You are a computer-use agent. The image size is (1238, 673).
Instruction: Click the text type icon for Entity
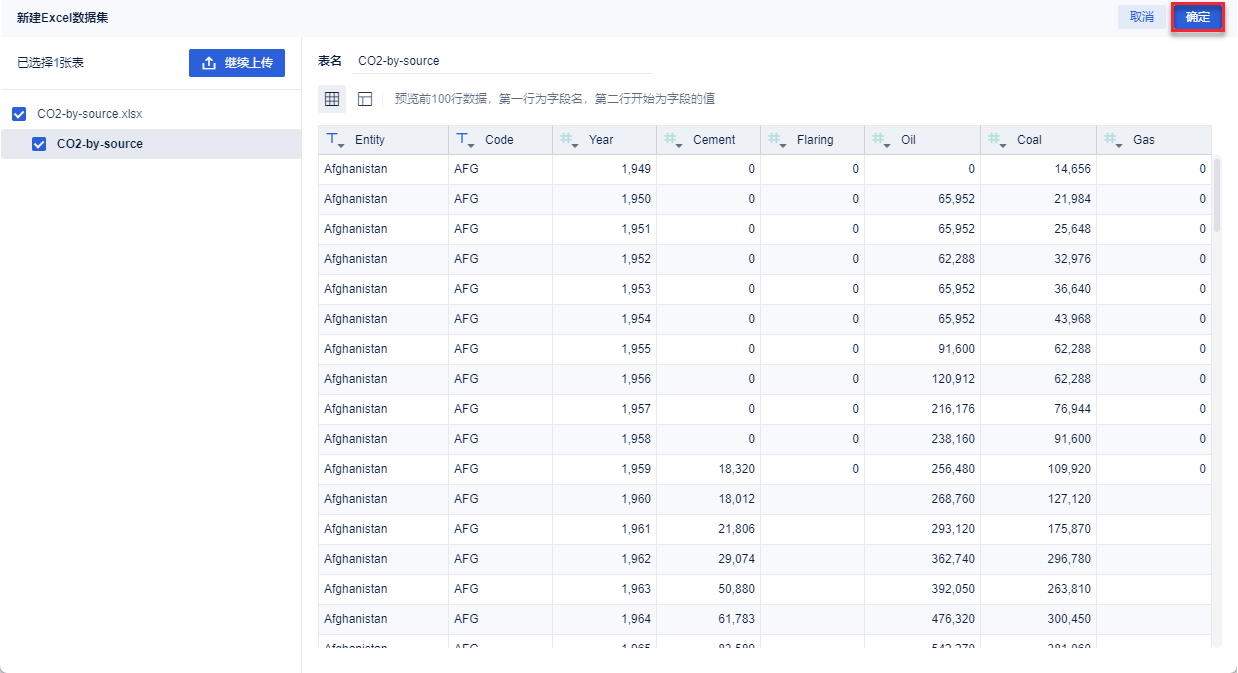336,140
